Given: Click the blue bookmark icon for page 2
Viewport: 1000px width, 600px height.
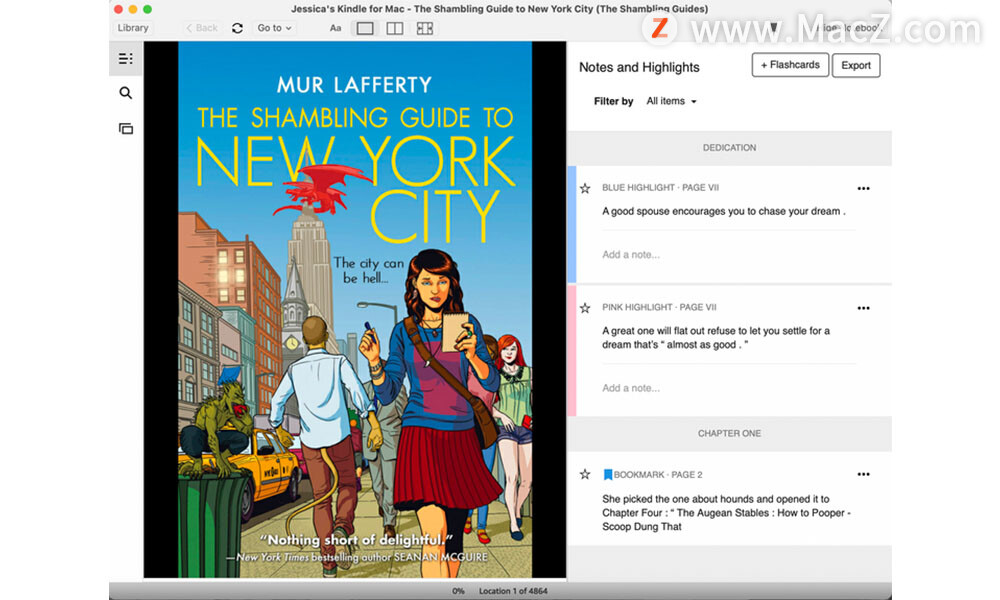Looking at the screenshot, I should point(607,474).
